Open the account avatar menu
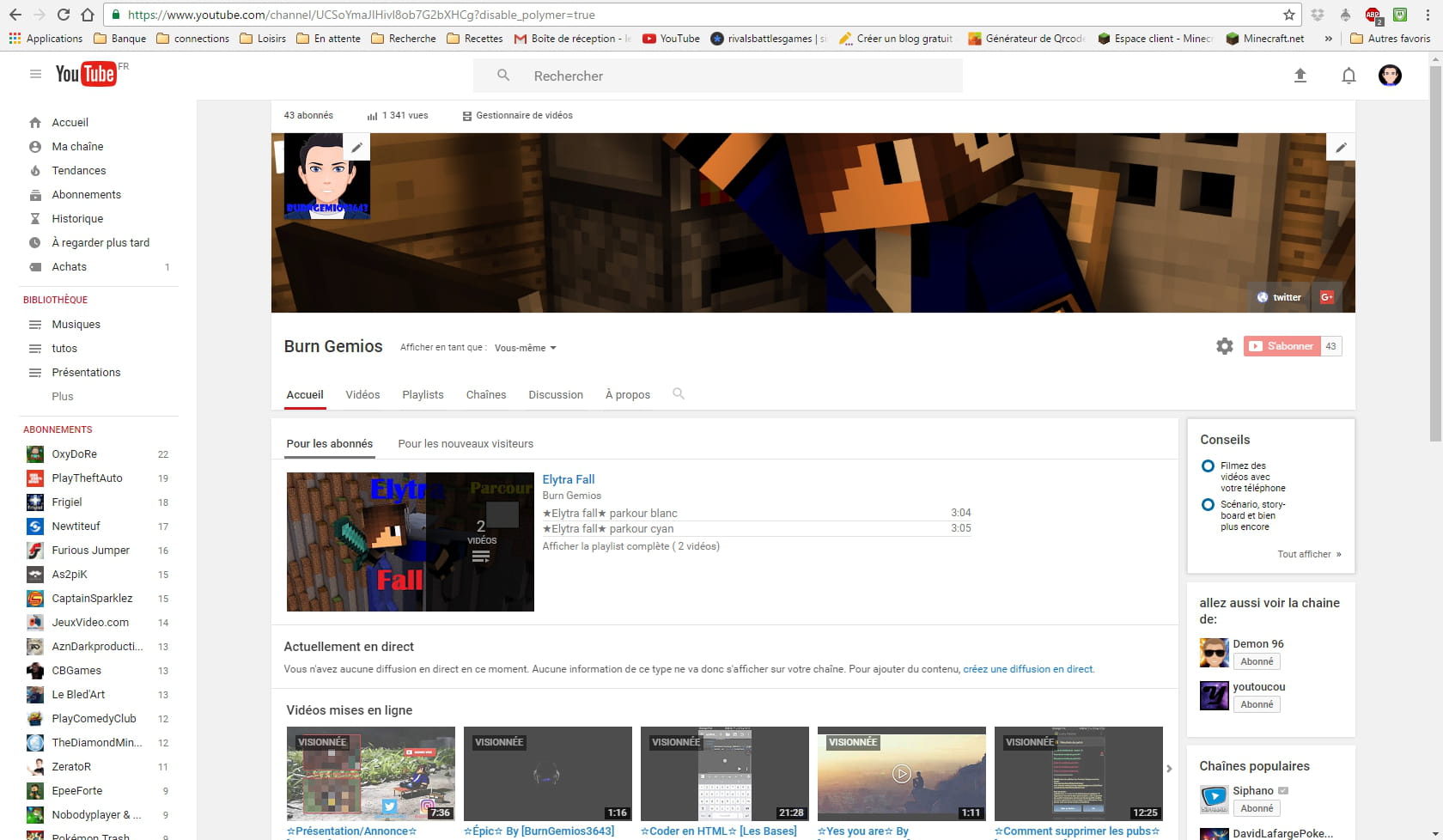Image resolution: width=1443 pixels, height=840 pixels. [1390, 76]
